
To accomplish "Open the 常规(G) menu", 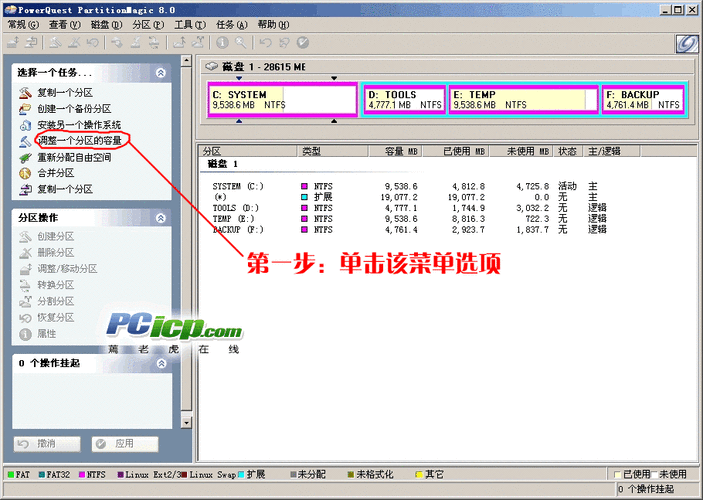I will click(23, 25).
